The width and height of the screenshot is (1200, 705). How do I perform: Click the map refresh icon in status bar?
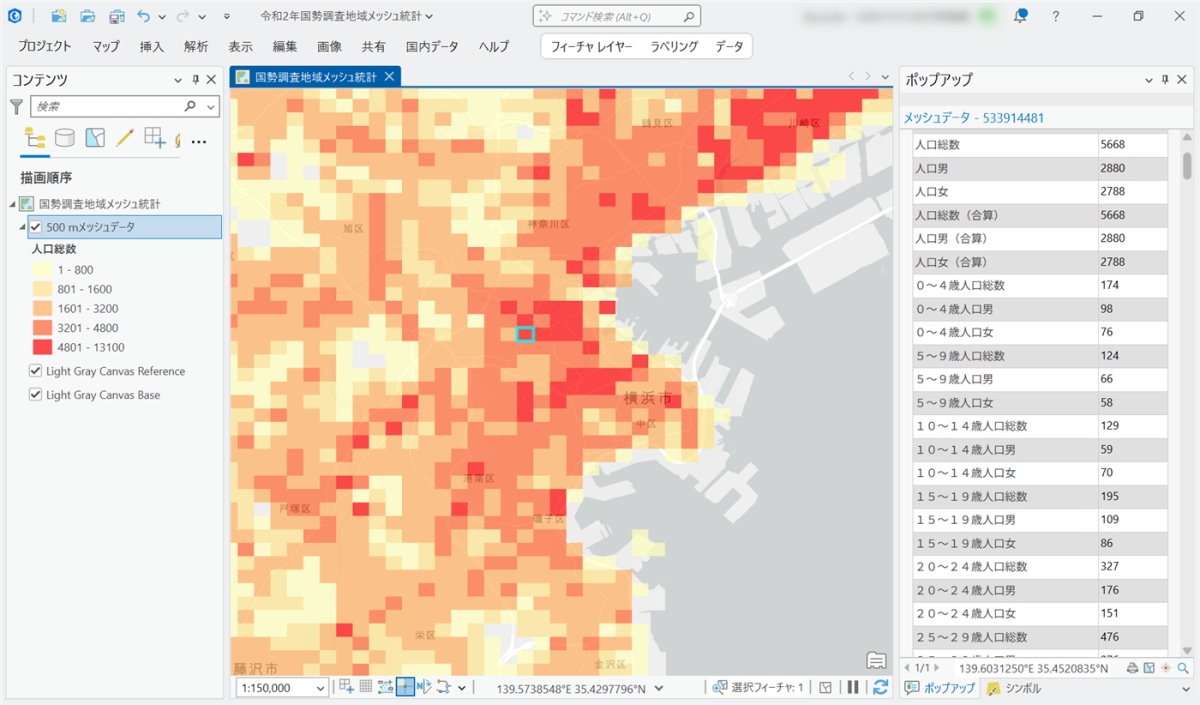[x=880, y=687]
